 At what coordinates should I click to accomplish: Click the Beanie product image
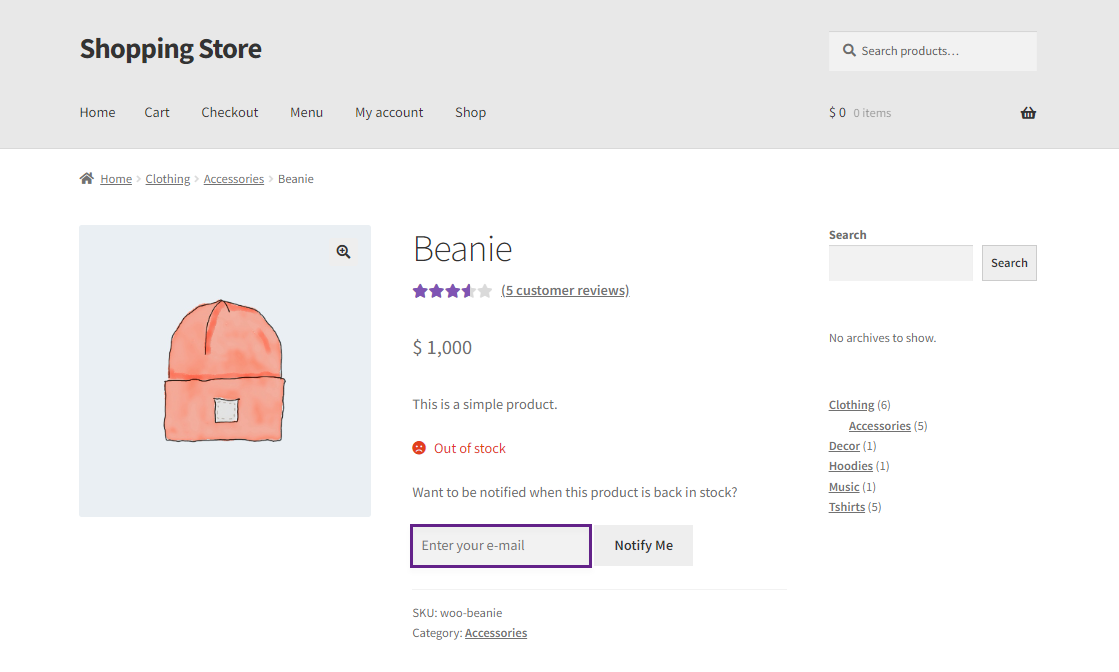coord(225,371)
